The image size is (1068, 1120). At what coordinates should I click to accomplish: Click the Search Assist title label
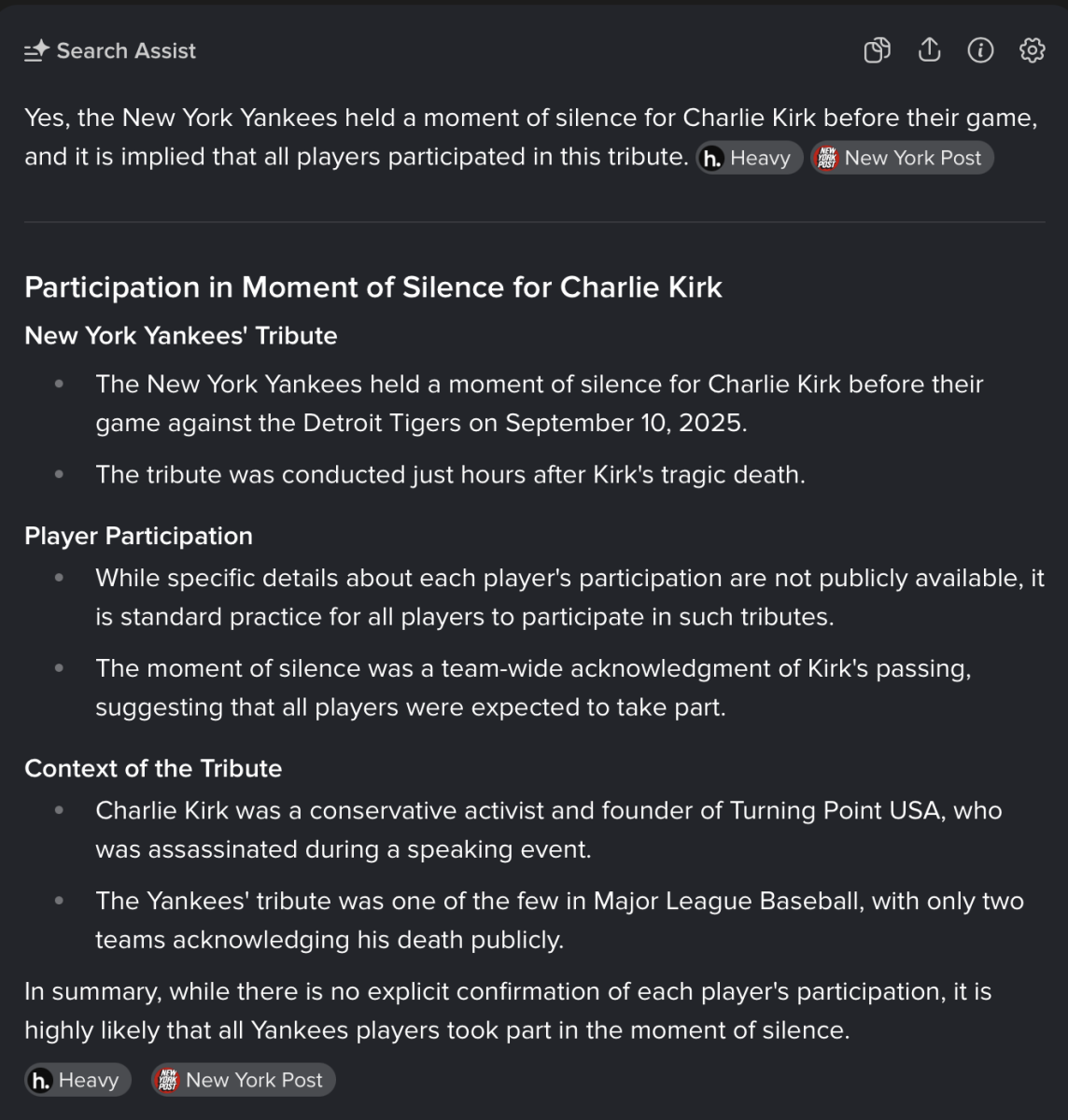(126, 51)
